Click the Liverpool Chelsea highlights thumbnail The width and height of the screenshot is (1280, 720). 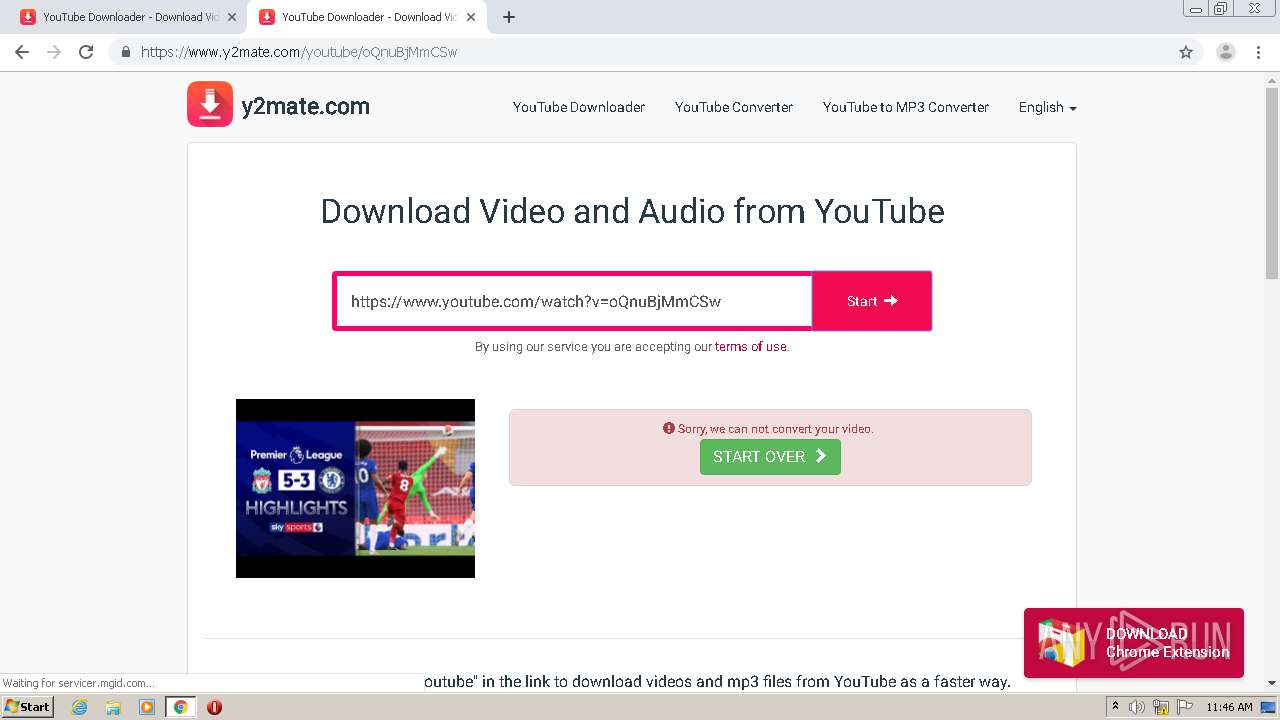tap(355, 488)
